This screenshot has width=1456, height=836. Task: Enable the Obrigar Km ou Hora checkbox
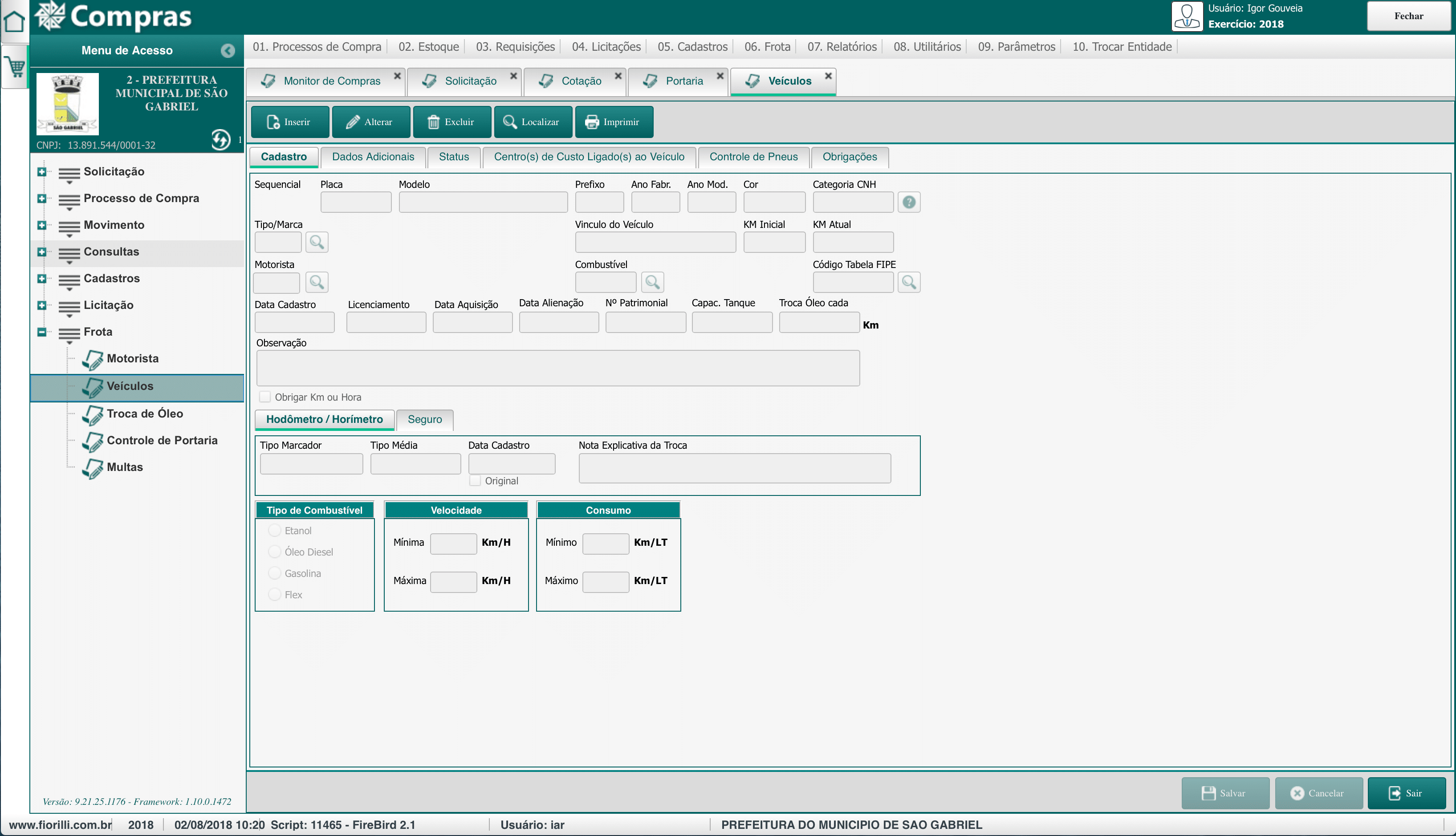click(264, 397)
